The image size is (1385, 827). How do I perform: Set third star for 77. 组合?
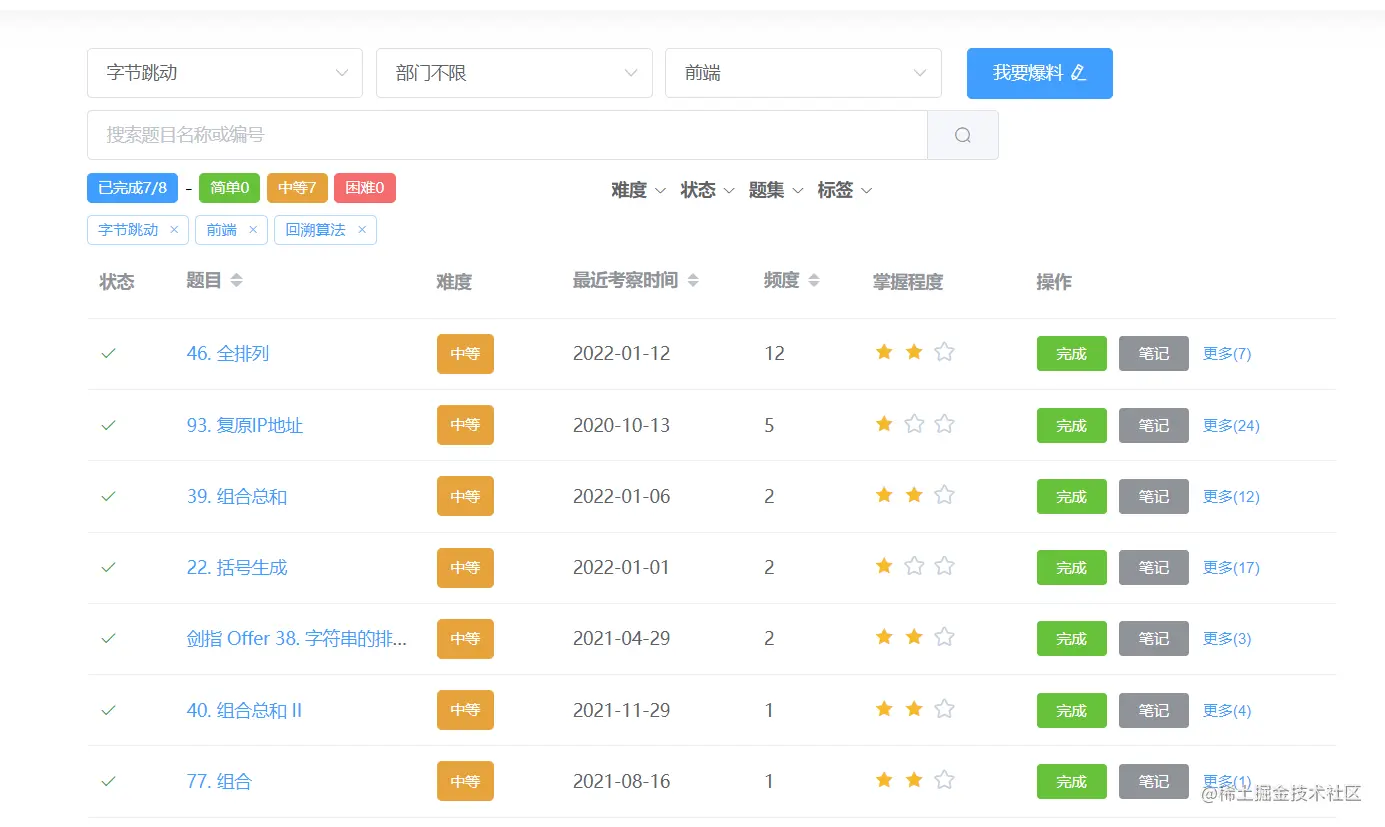pos(944,780)
